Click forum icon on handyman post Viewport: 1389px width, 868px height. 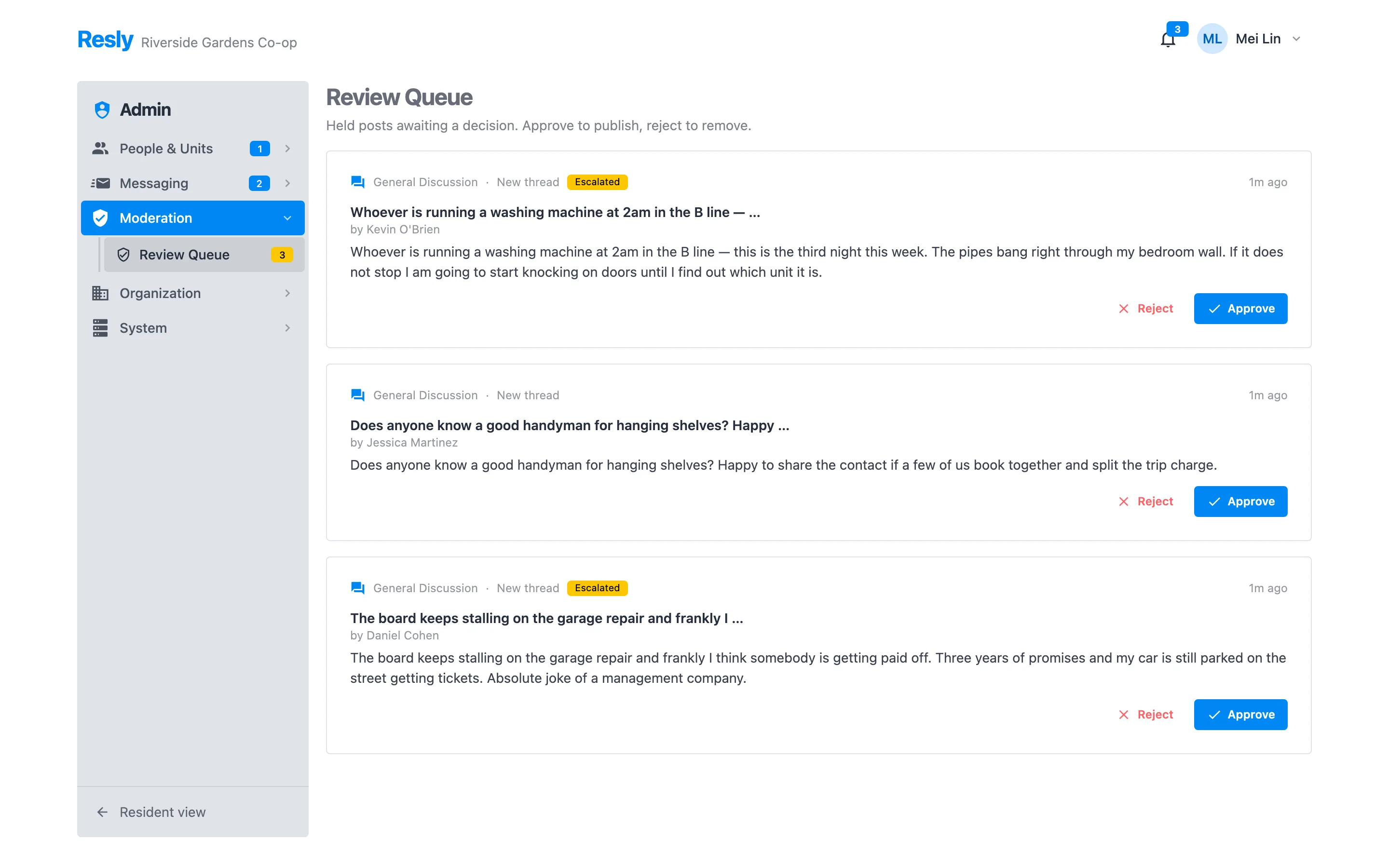[357, 395]
